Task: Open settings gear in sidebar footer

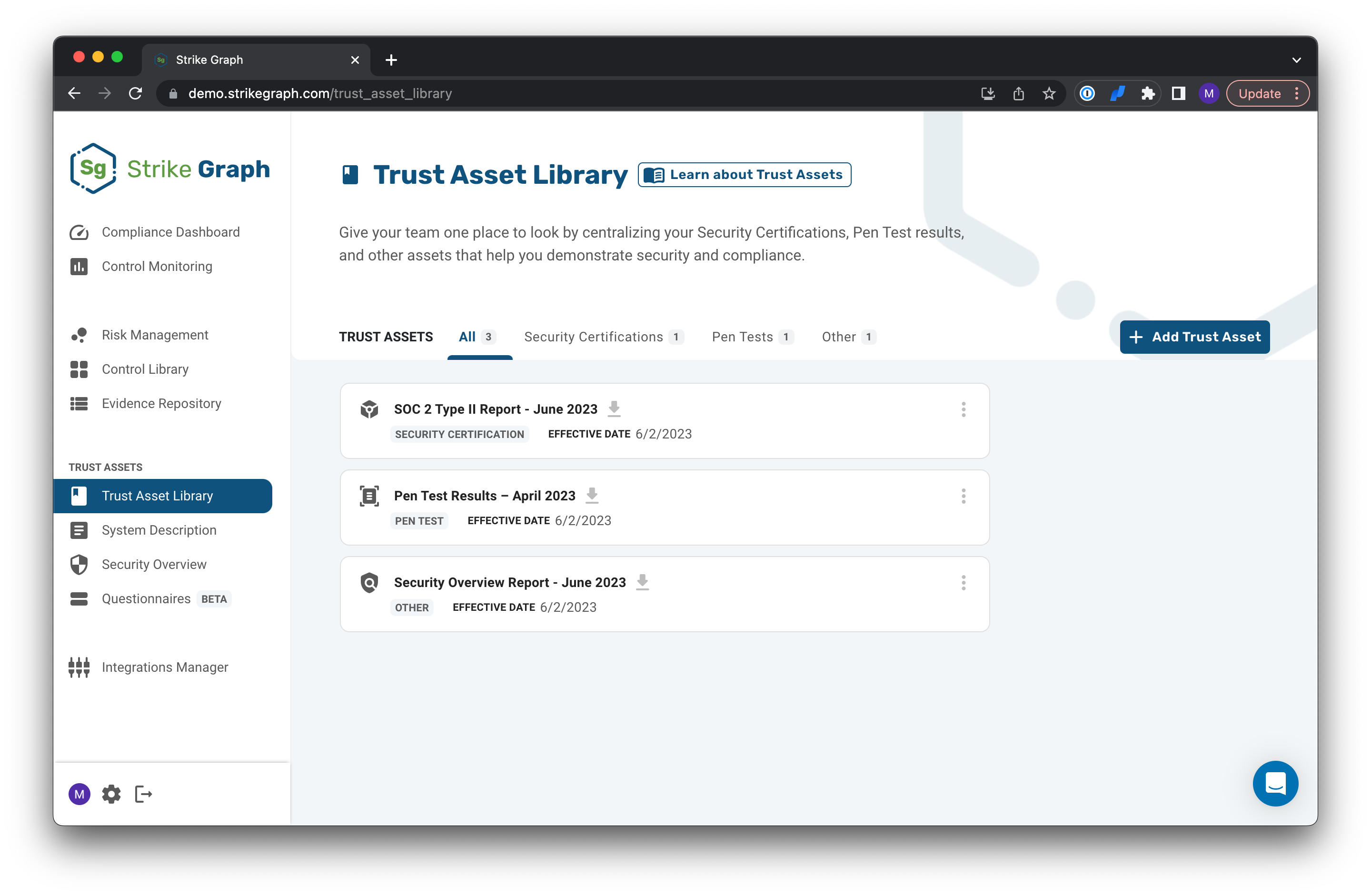Action: (x=111, y=794)
